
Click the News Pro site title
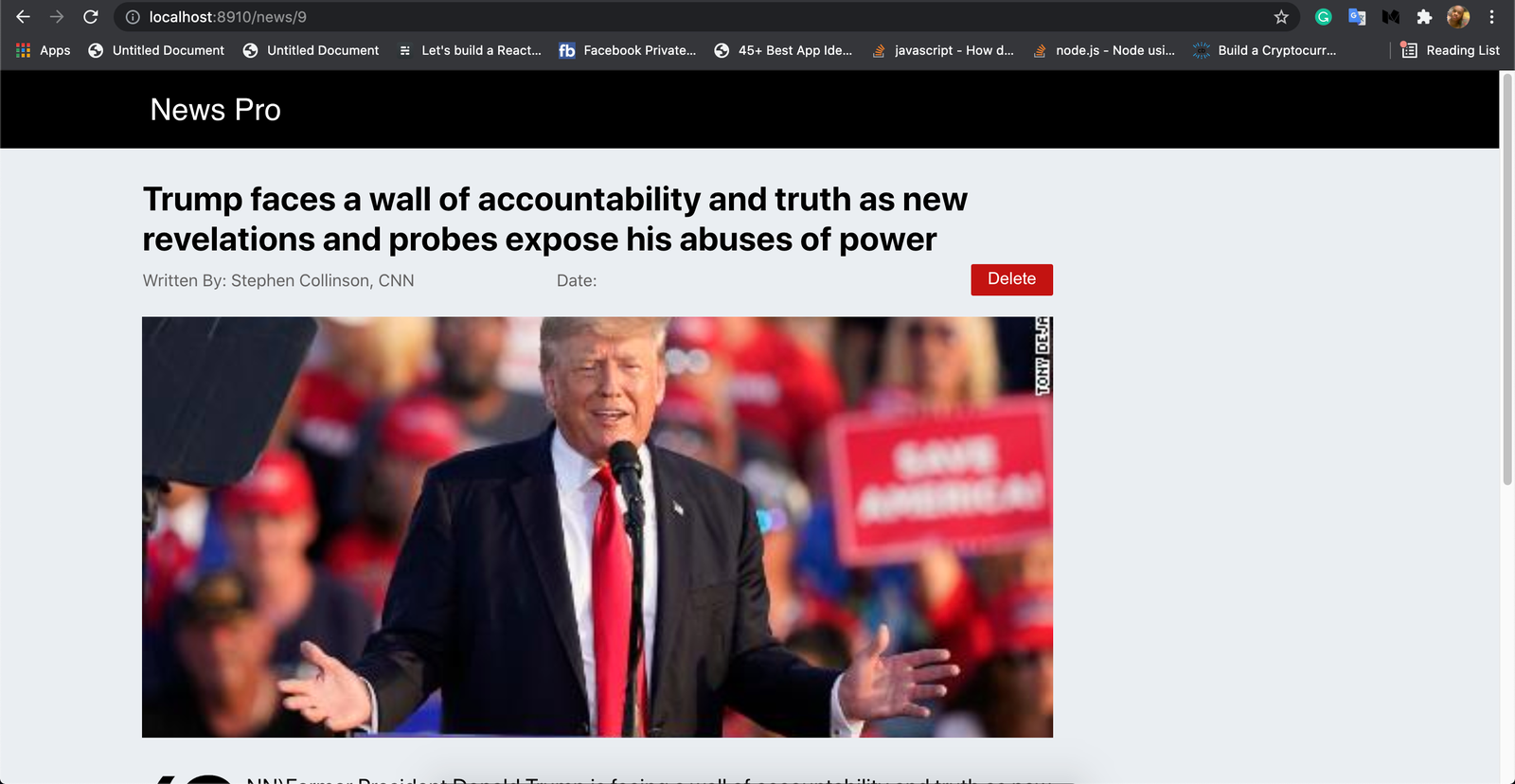pos(216,110)
